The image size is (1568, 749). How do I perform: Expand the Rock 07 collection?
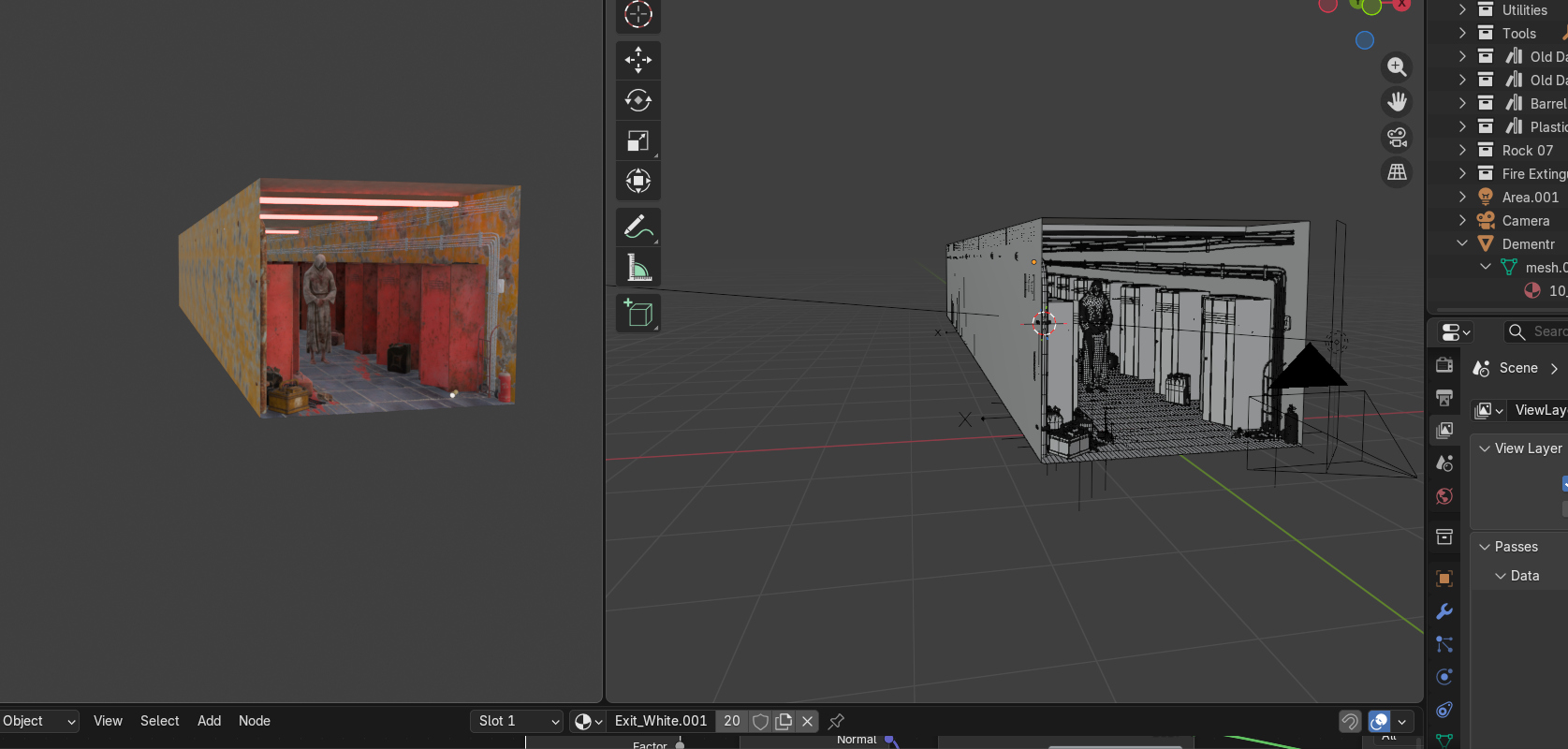coord(1462,150)
